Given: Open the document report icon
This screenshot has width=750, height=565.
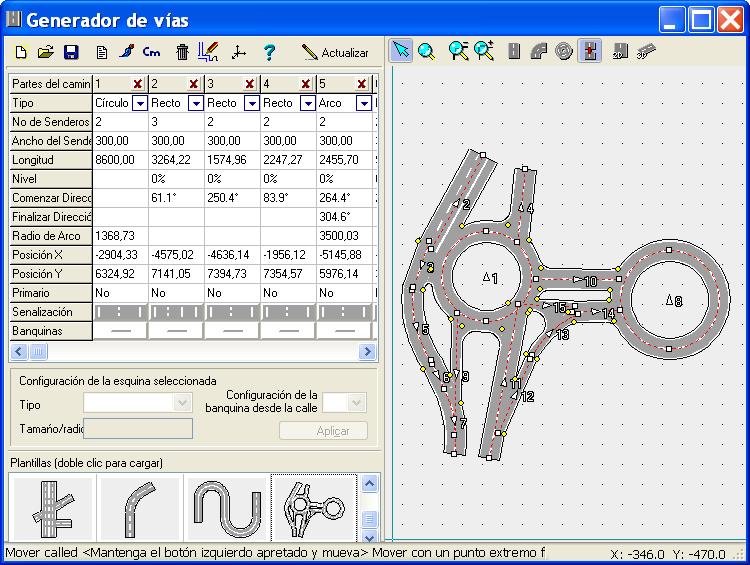Looking at the screenshot, I should (101, 52).
